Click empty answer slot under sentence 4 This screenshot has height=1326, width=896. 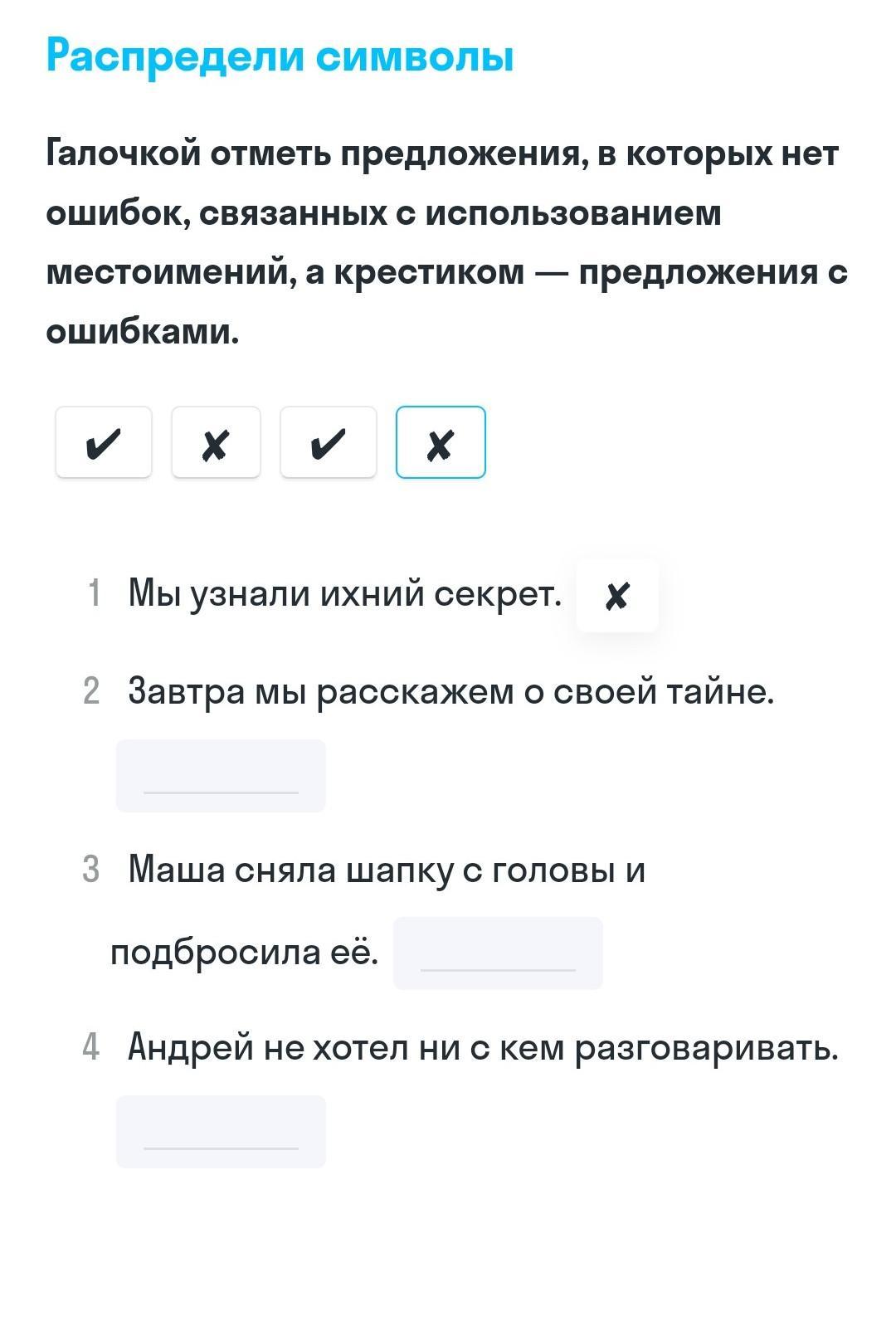(x=221, y=1132)
